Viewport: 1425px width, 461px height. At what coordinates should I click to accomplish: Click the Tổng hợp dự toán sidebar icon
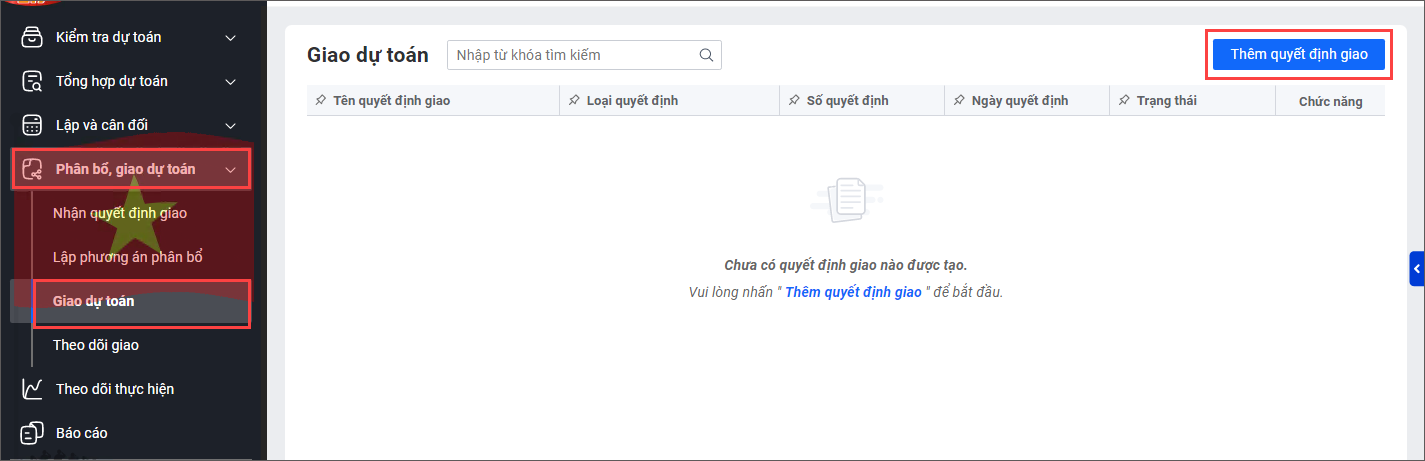(33, 81)
